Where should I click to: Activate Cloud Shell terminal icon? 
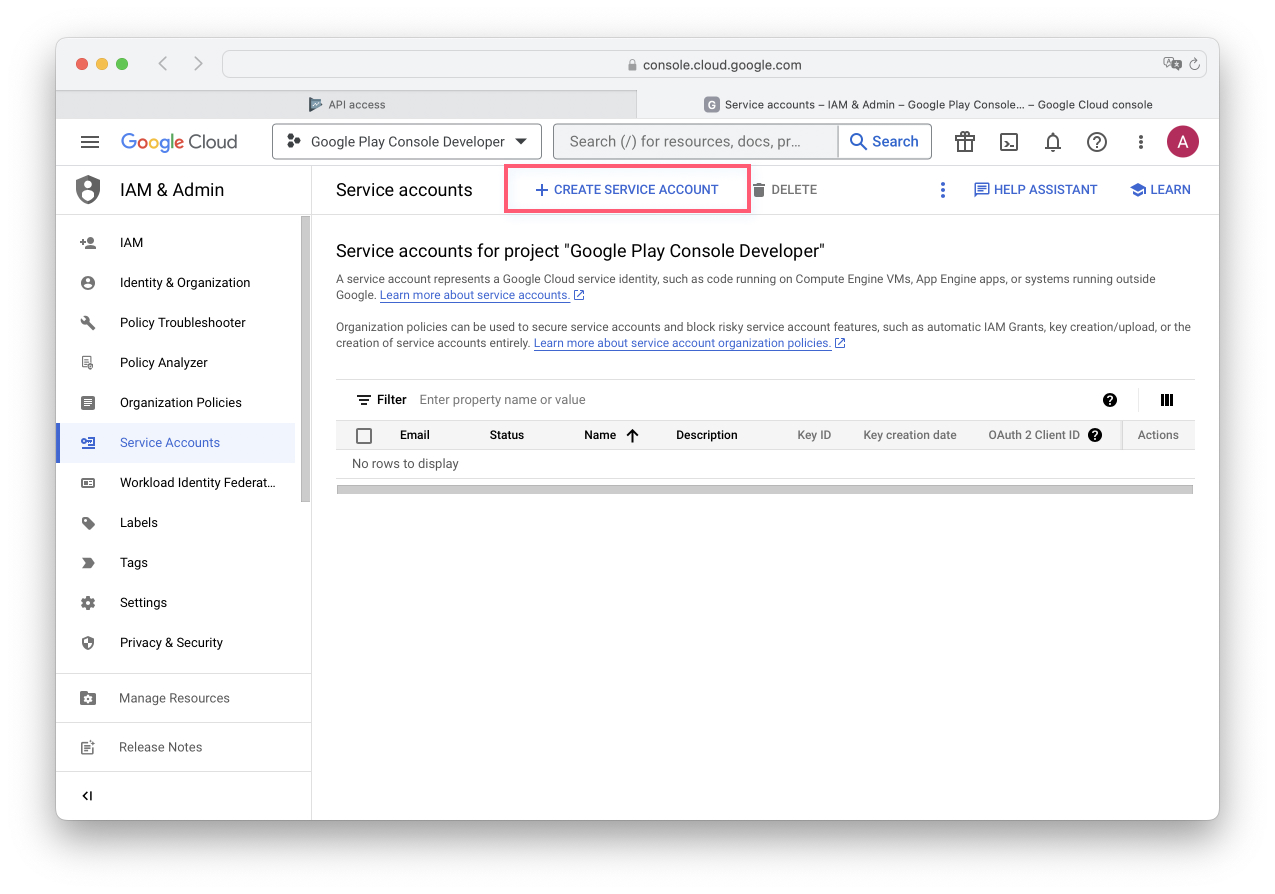[1009, 142]
